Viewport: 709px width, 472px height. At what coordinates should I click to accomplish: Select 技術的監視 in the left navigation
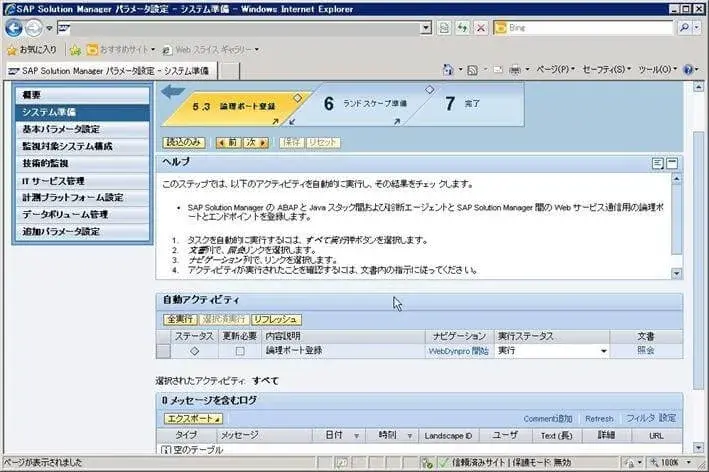(x=82, y=164)
